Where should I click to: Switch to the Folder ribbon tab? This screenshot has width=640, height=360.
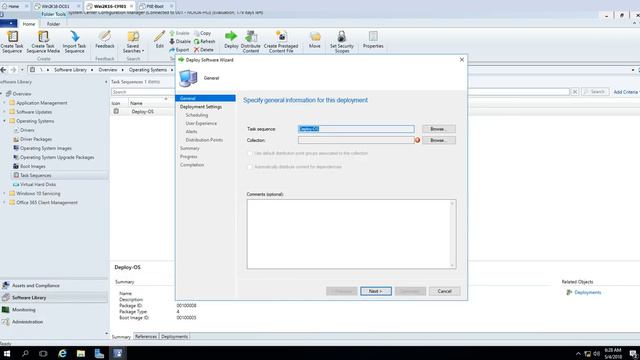(x=53, y=24)
